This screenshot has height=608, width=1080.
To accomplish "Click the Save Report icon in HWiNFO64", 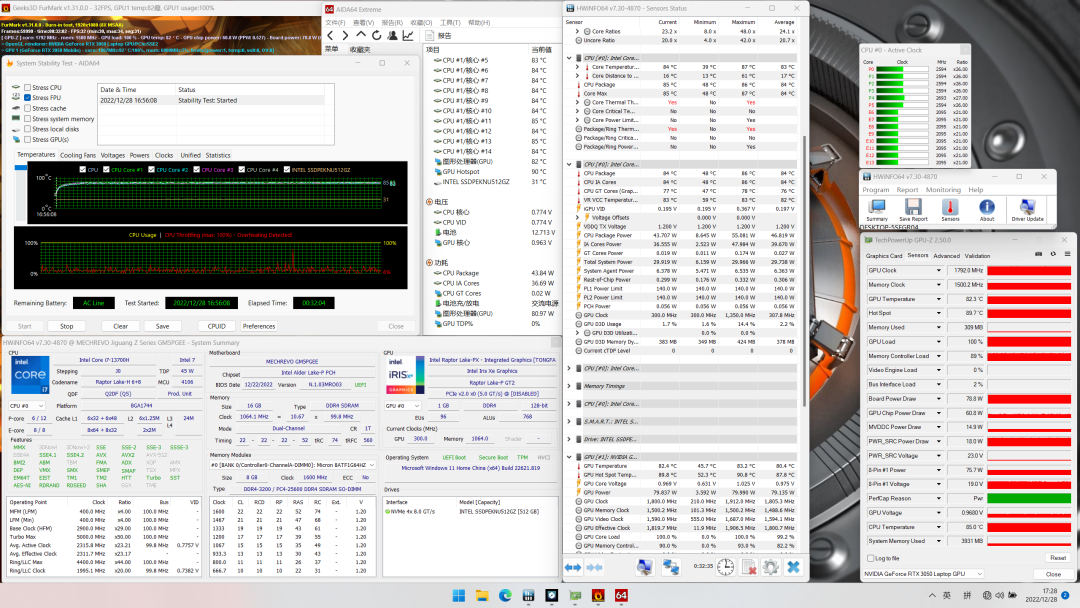I will pyautogui.click(x=912, y=207).
